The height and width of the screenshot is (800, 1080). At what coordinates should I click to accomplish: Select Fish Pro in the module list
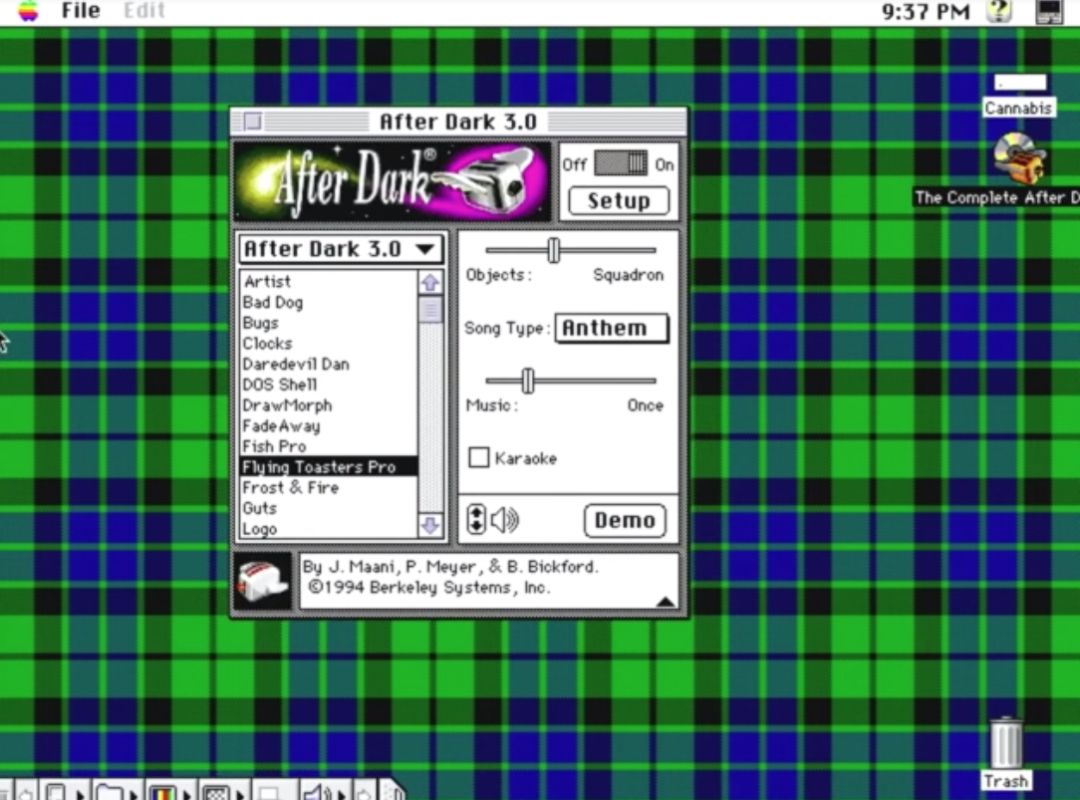point(329,447)
